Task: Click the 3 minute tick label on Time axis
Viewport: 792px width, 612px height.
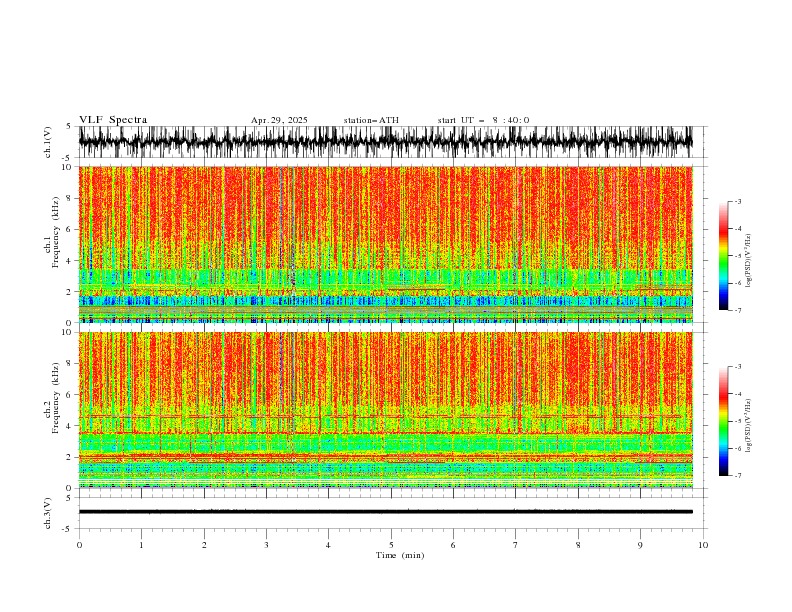Action: pos(266,545)
